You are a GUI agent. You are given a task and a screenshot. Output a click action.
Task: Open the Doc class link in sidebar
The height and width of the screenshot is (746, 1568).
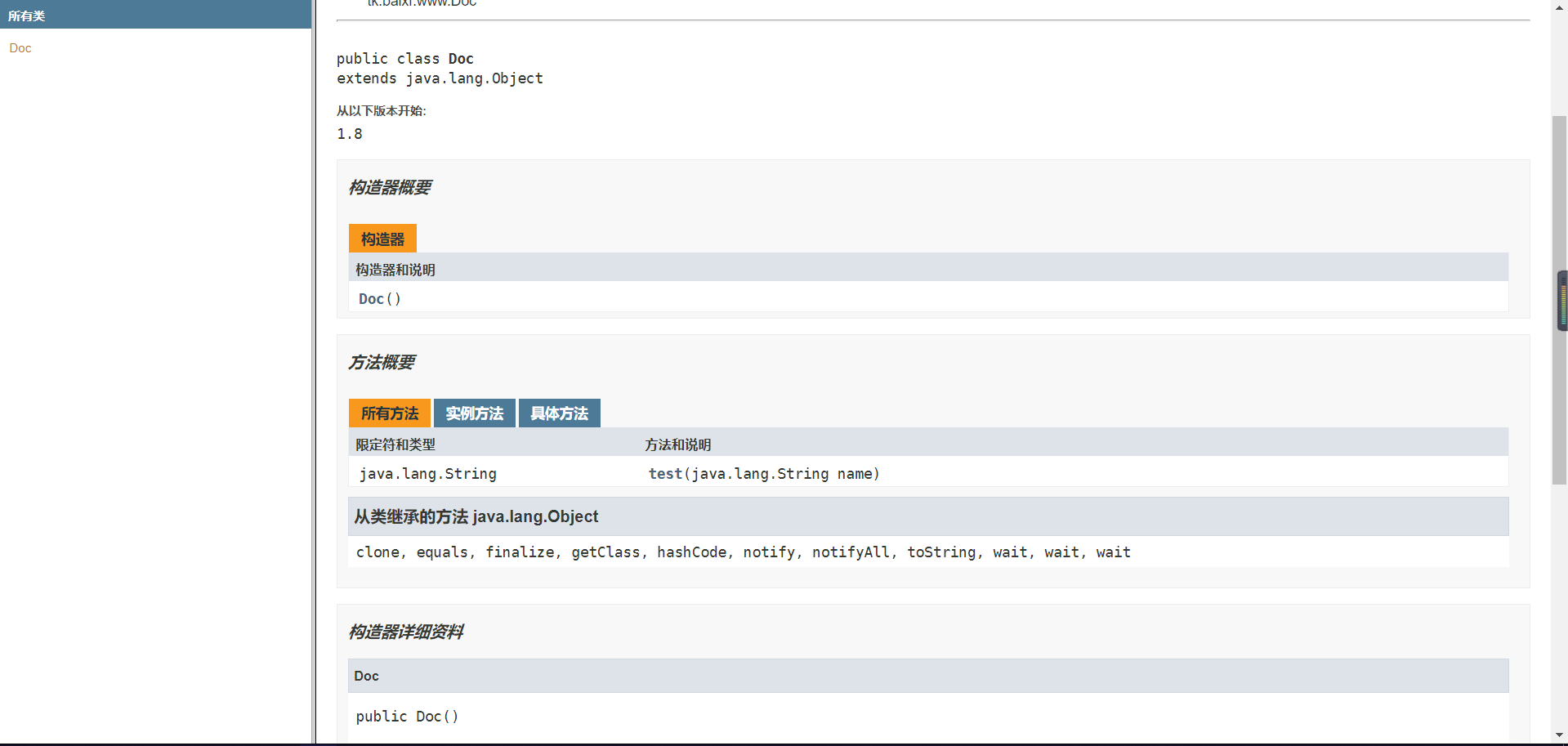(20, 48)
